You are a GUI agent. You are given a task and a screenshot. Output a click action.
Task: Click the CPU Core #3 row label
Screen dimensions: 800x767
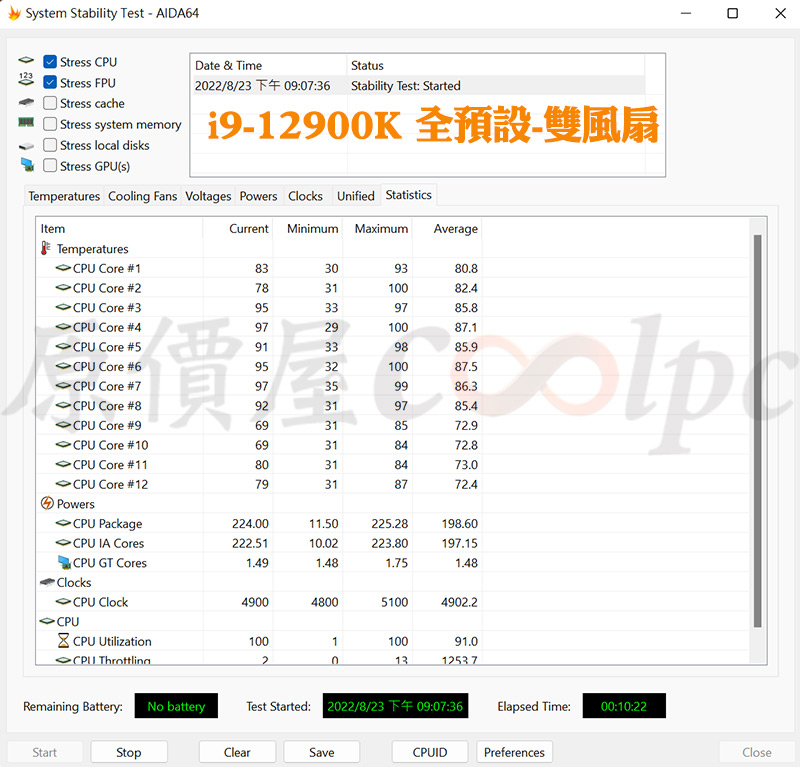pos(107,307)
